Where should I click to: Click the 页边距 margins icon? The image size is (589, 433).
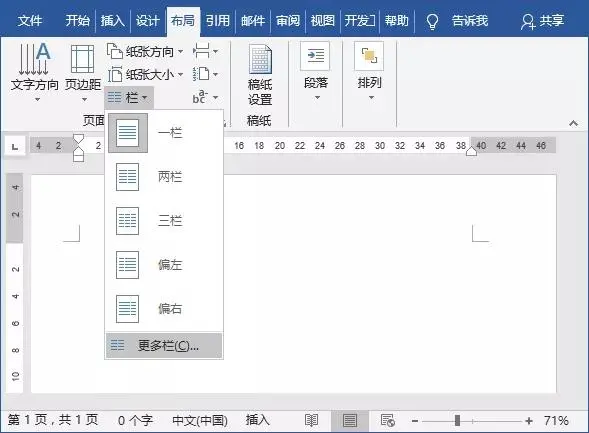pos(83,59)
